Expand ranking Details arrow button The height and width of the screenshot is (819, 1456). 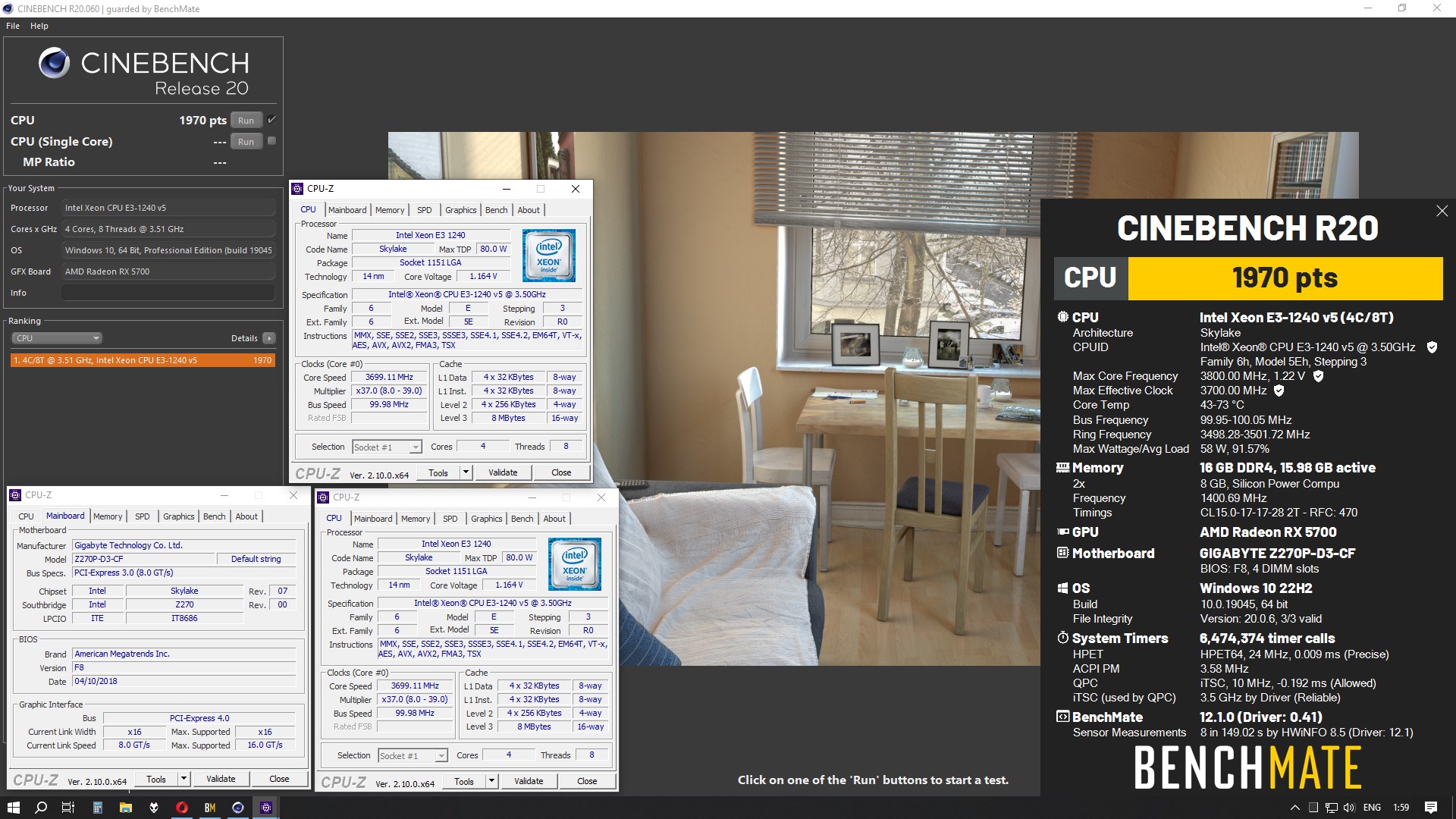269,338
